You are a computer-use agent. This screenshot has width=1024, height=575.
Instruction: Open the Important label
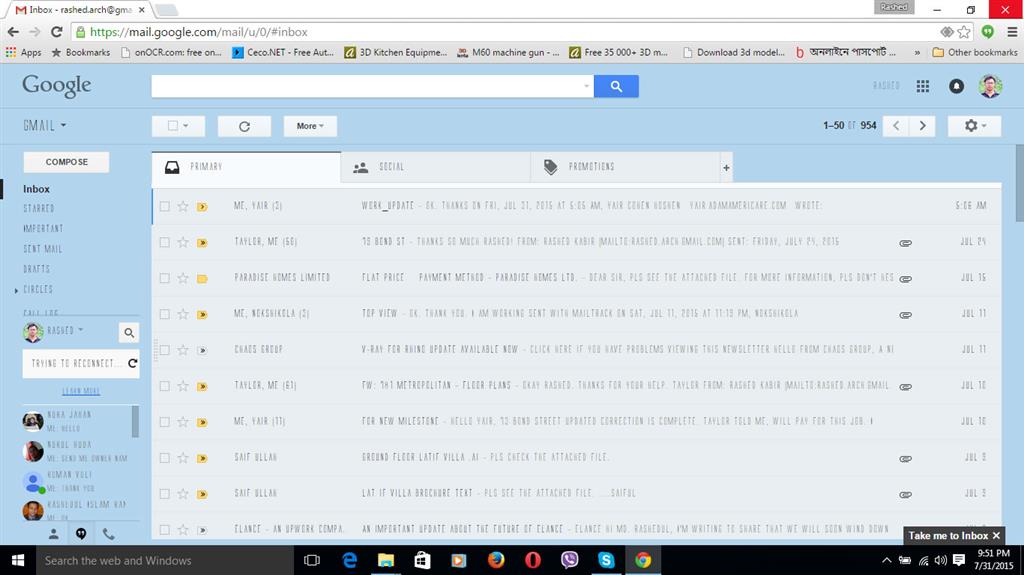click(43, 229)
